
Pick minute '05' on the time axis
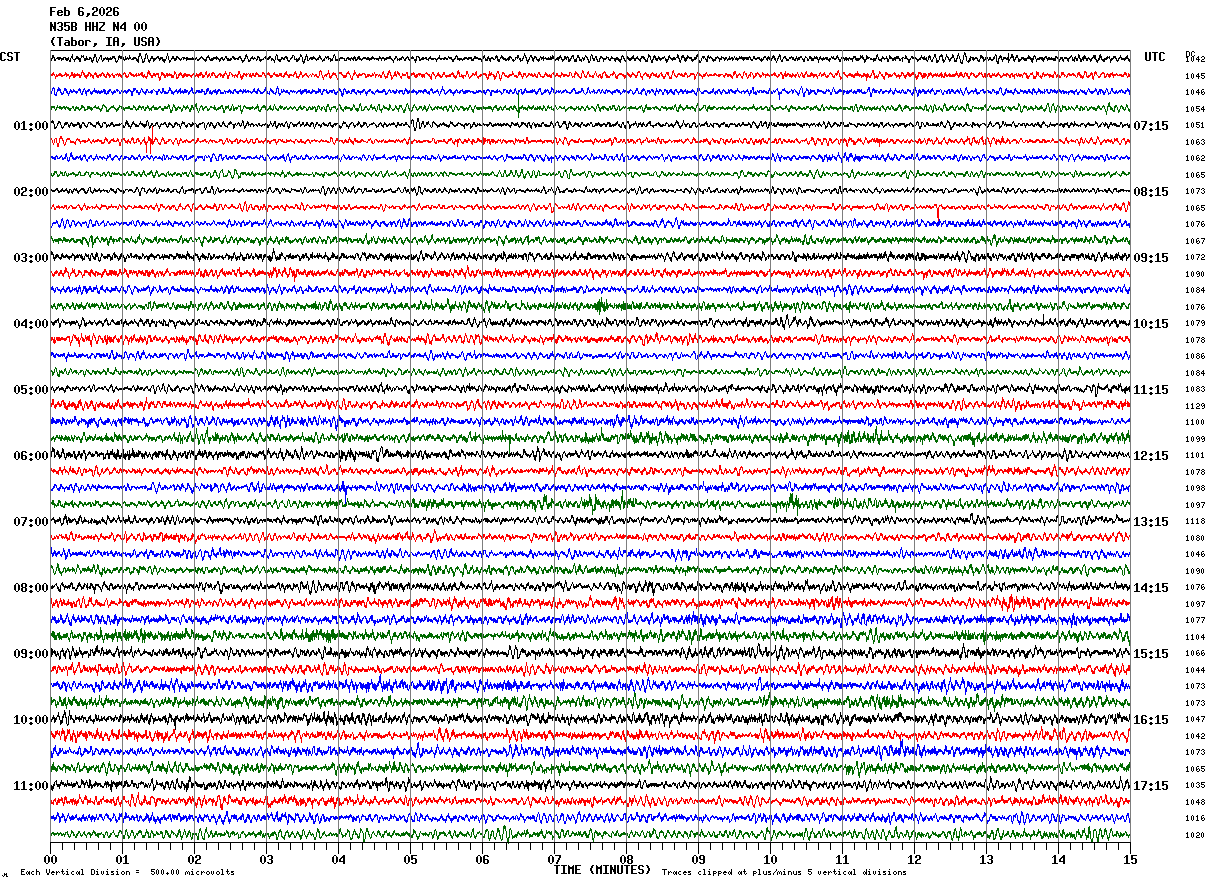[410, 859]
